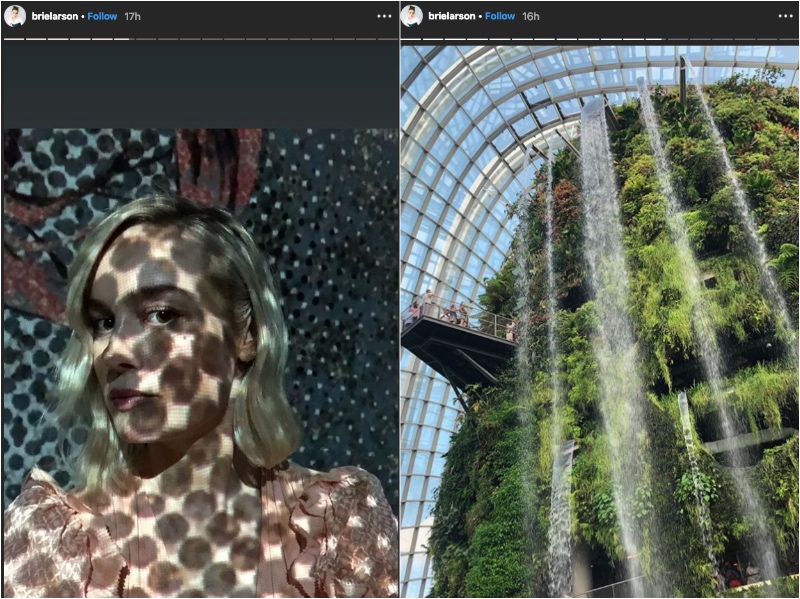Jump to last progress segment of 17h story

point(388,39)
